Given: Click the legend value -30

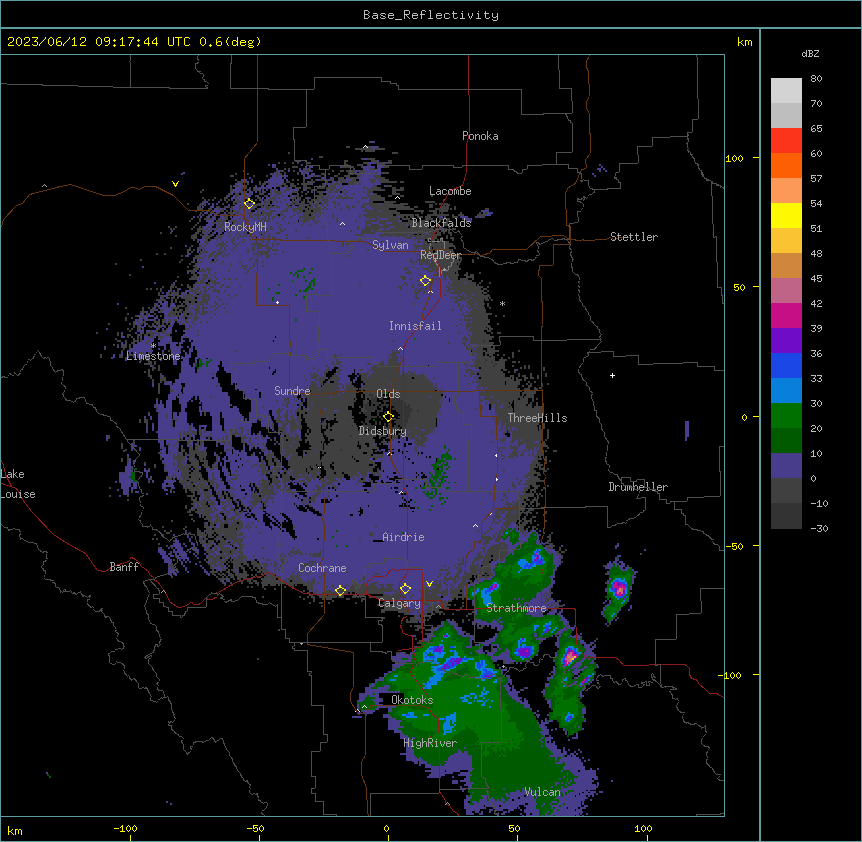Looking at the screenshot, I should click(x=819, y=529).
